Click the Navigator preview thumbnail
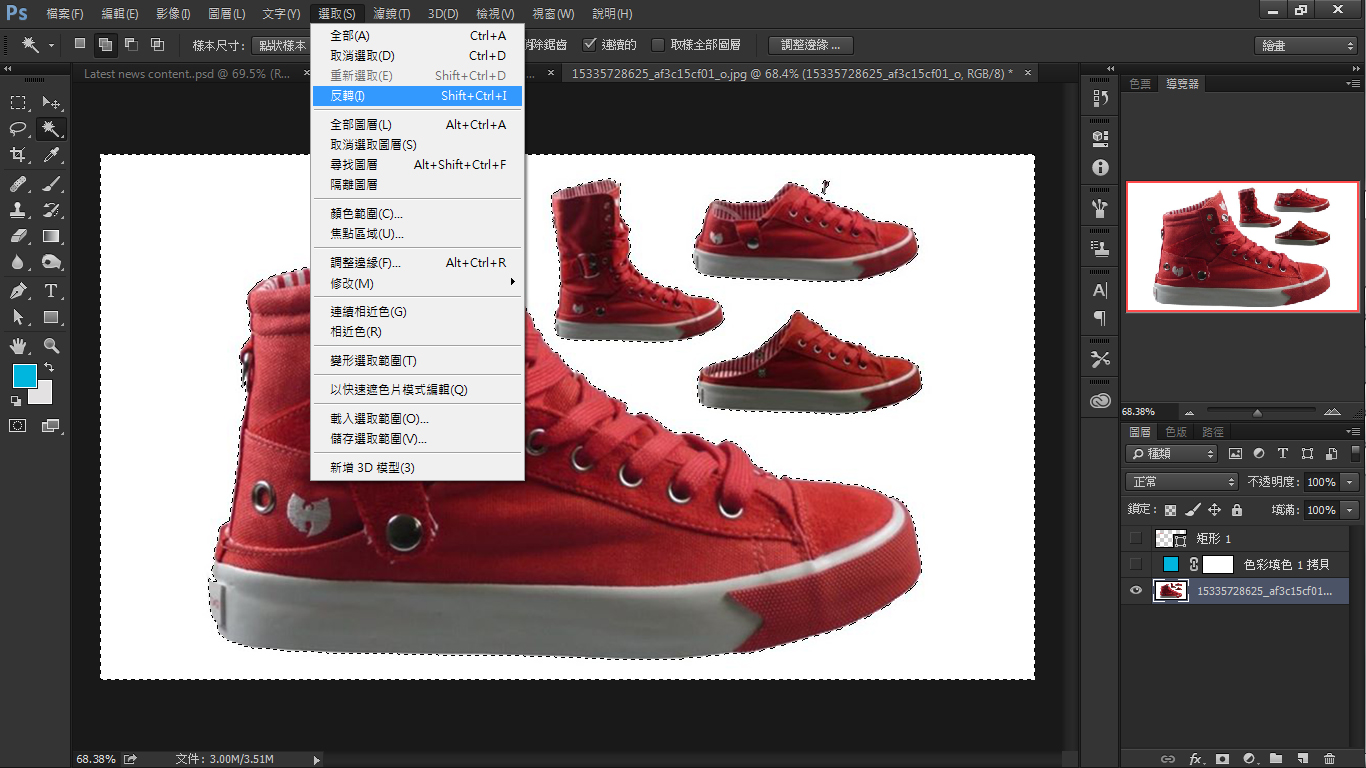 (x=1243, y=246)
